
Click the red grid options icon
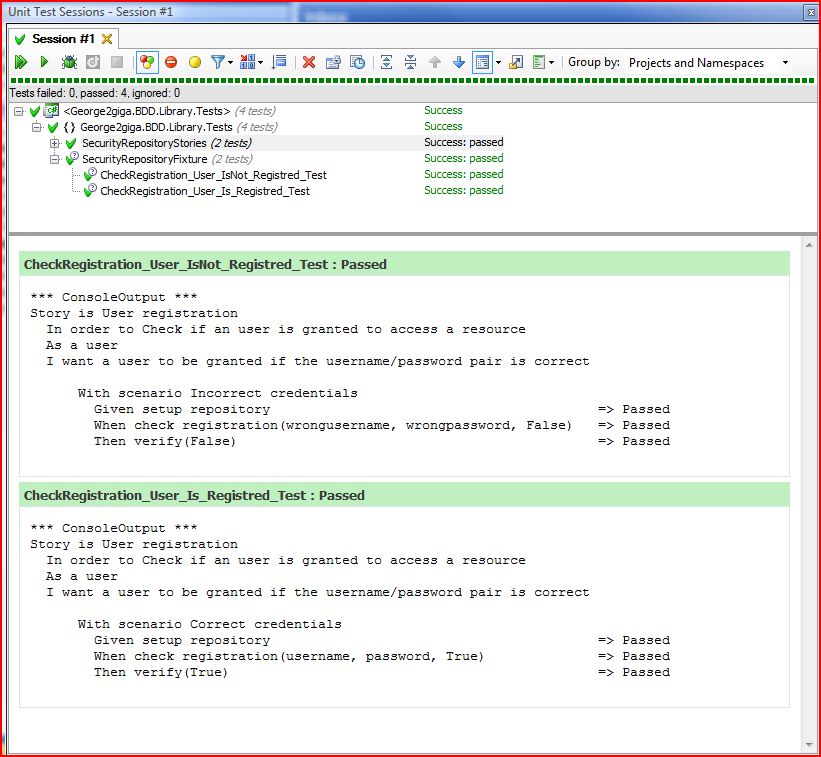pyautogui.click(x=247, y=62)
